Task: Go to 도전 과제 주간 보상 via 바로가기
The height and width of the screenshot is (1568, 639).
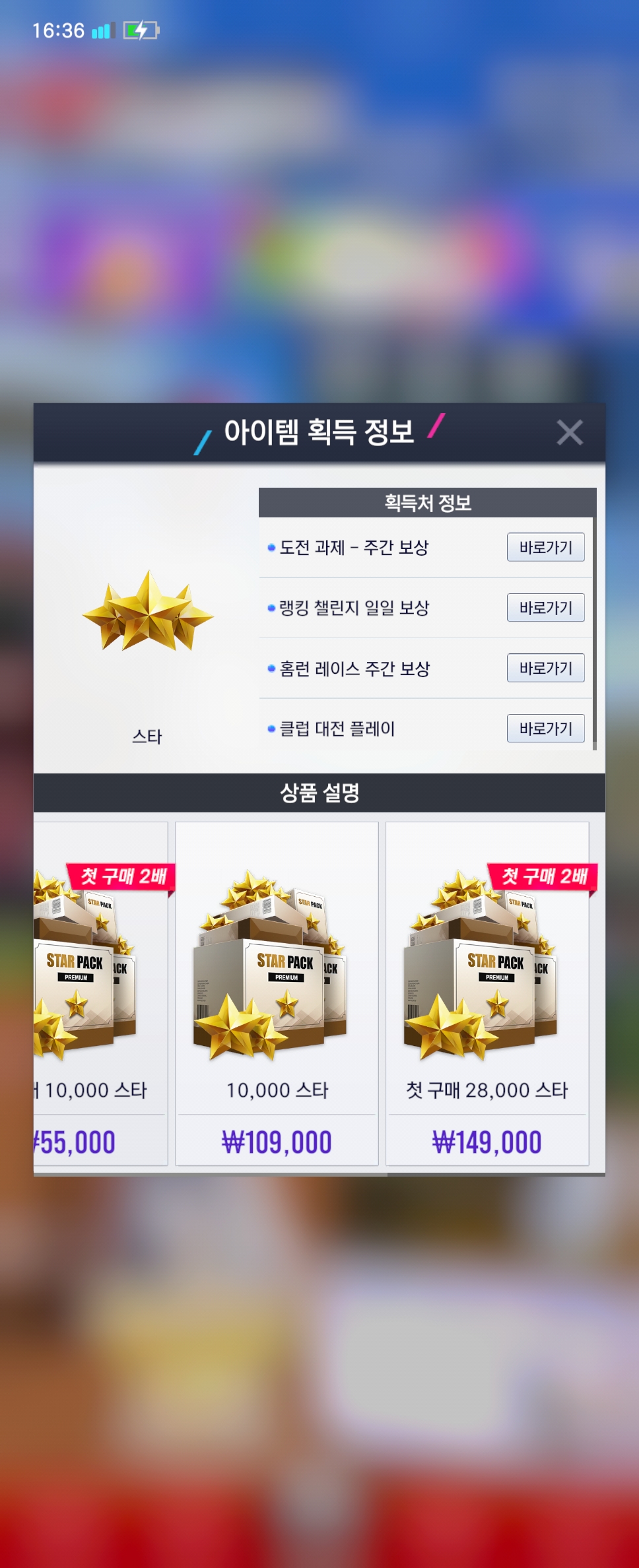Action: [x=546, y=547]
